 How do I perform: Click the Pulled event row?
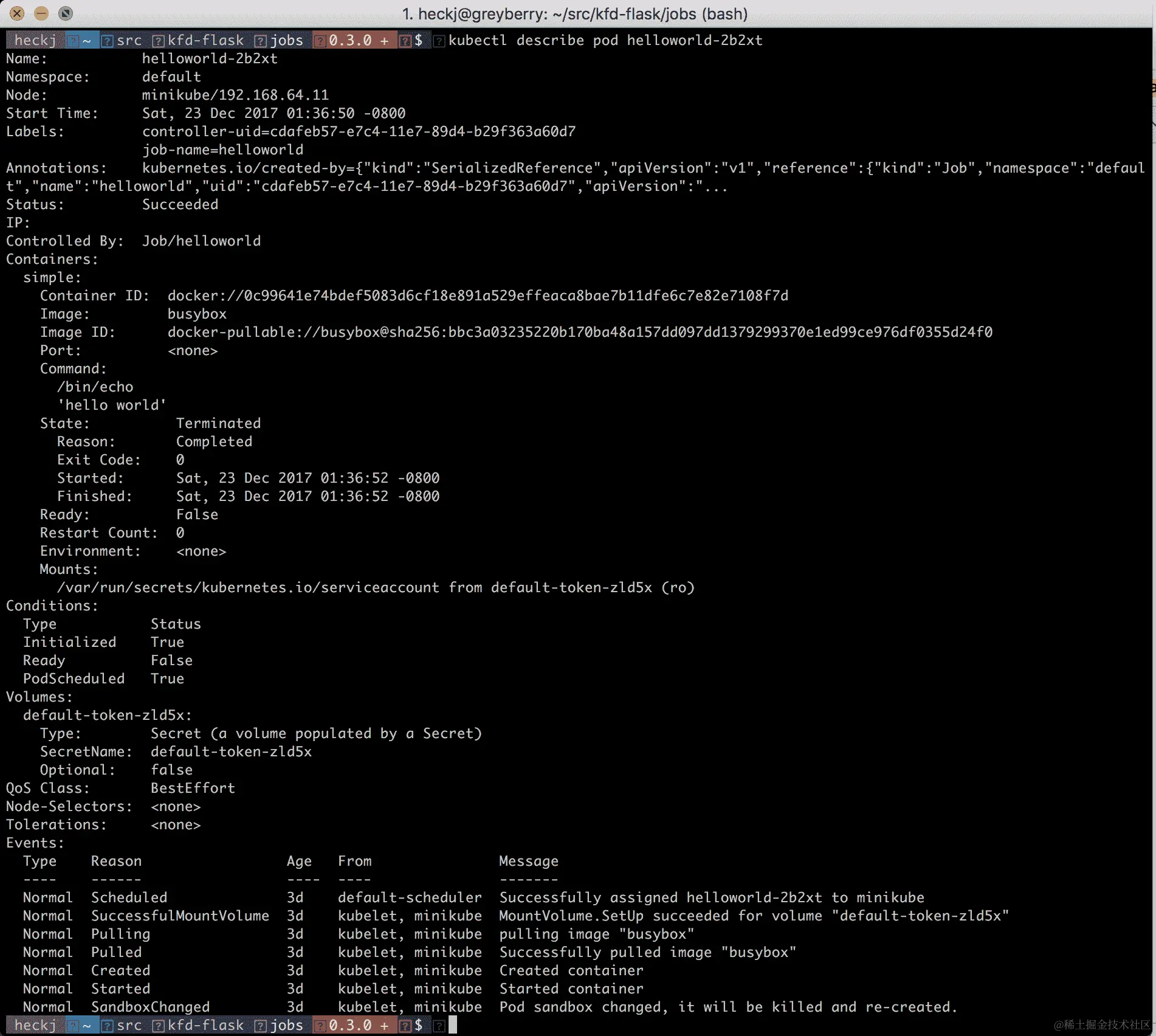coord(410,952)
